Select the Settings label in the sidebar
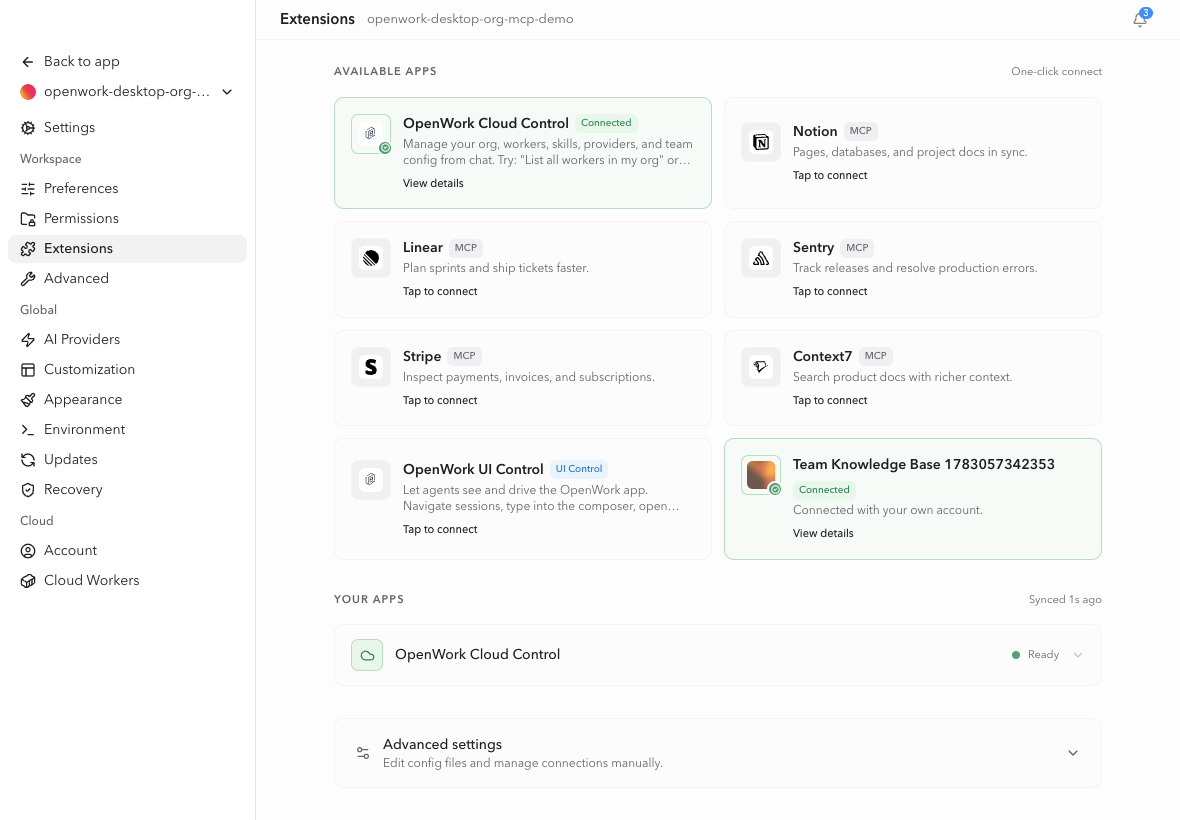 [69, 128]
